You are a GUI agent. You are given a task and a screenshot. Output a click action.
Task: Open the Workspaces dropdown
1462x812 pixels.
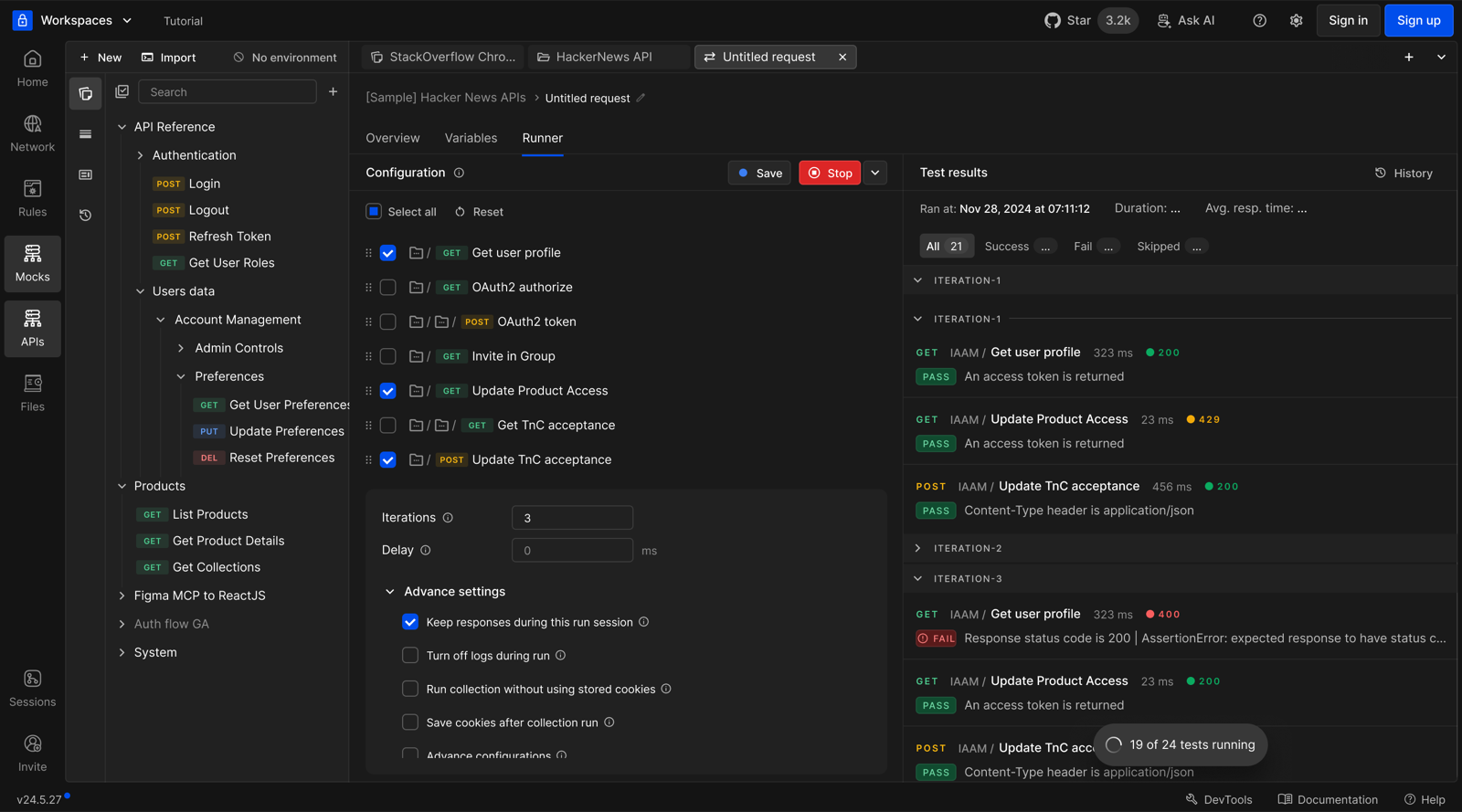(87, 20)
